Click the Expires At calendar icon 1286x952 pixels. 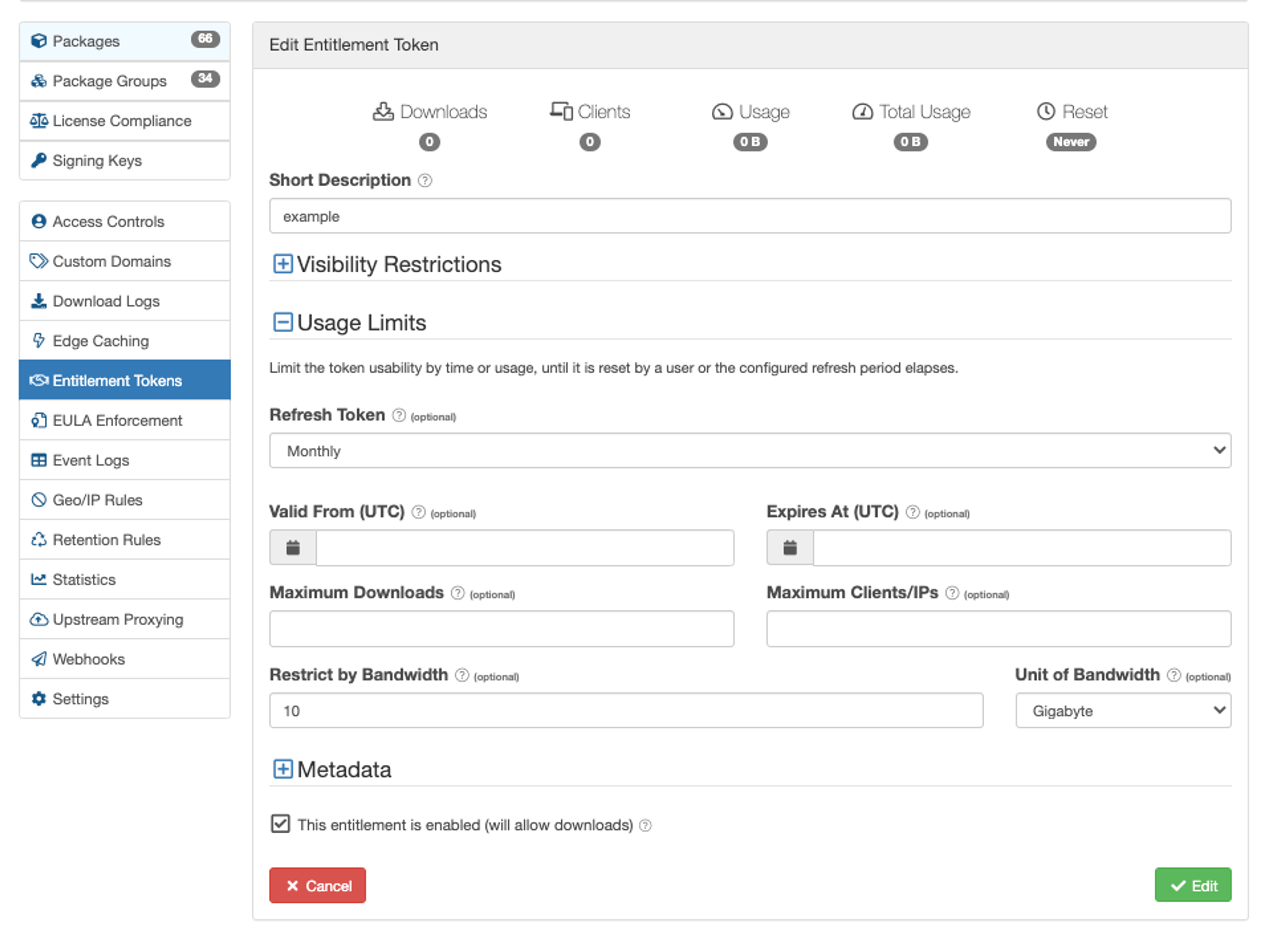[789, 547]
